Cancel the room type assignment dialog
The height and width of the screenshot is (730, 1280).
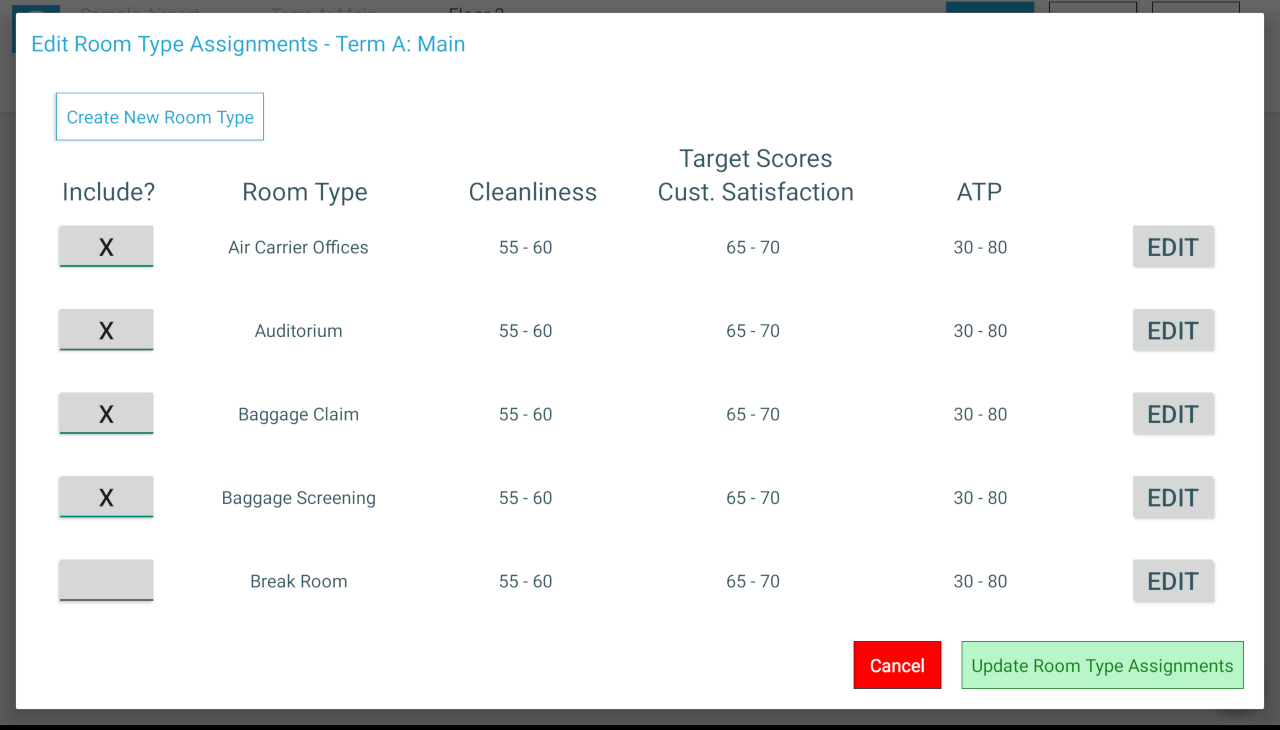[897, 665]
